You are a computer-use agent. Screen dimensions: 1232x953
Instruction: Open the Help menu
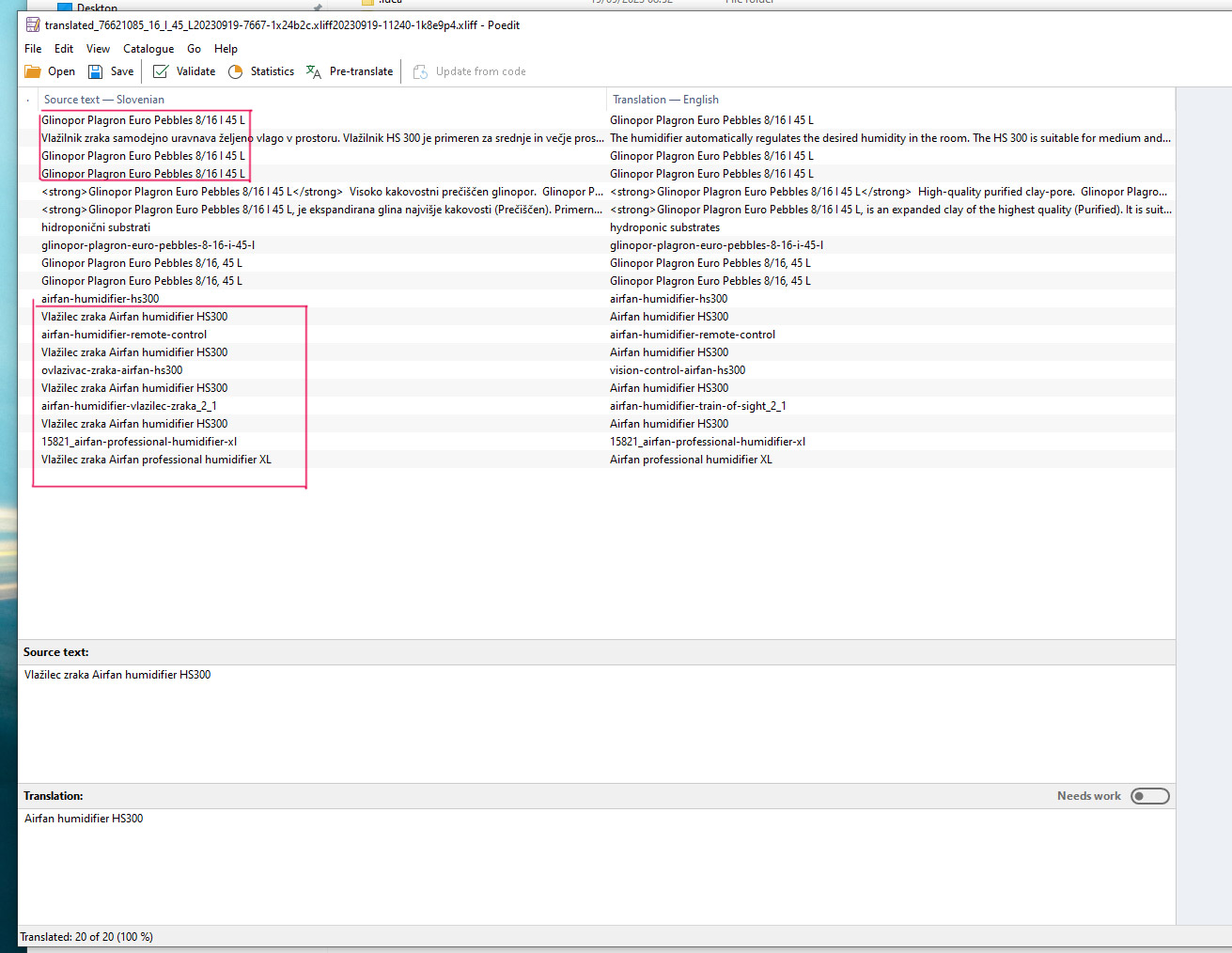[226, 49]
